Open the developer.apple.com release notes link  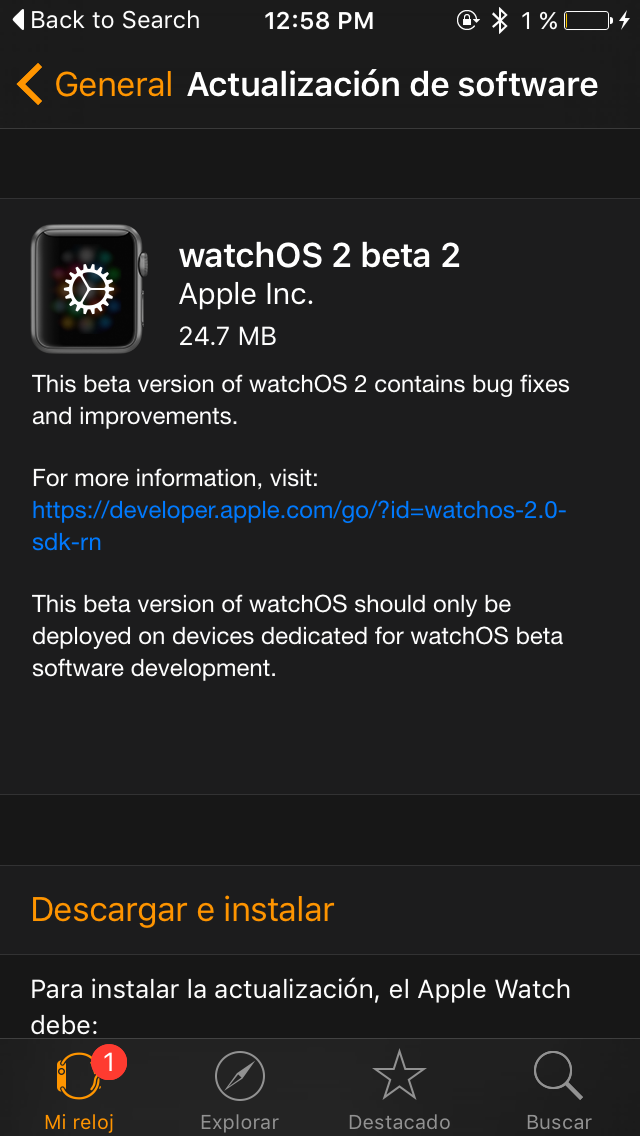299,526
